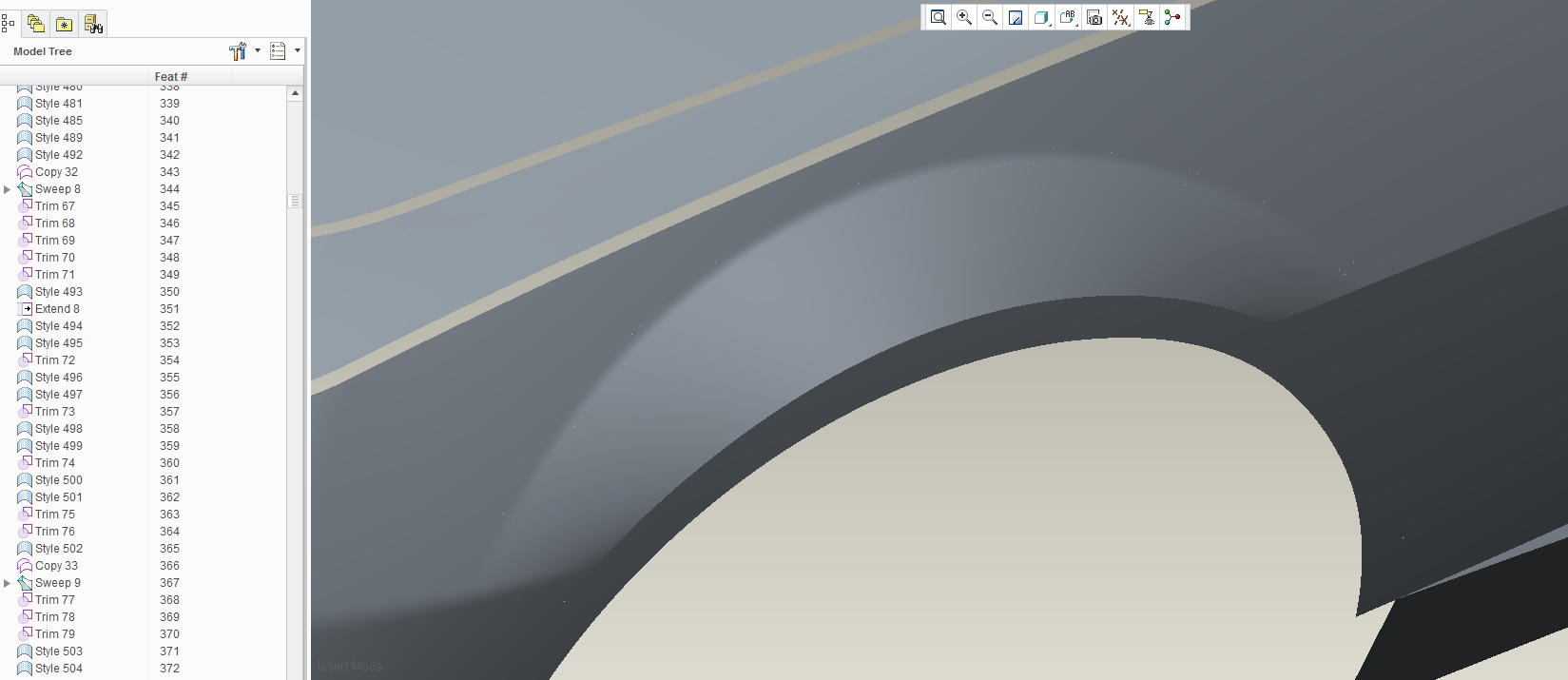1568x680 pixels.
Task: Click the model tree scrollbar thumb
Action: click(295, 202)
